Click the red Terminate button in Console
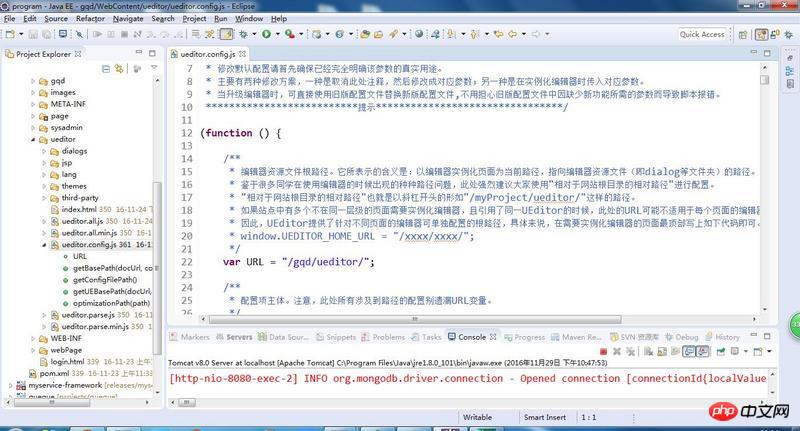Viewport: 800px width, 431px height. [604, 351]
